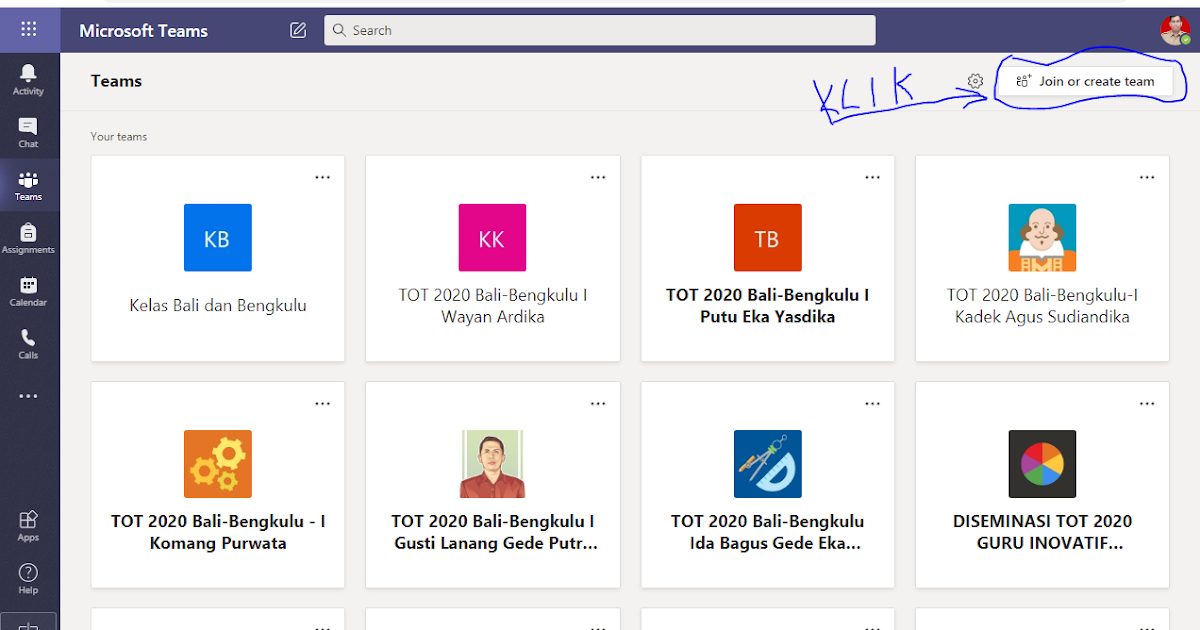Open the Activity feed

(x=28, y=79)
